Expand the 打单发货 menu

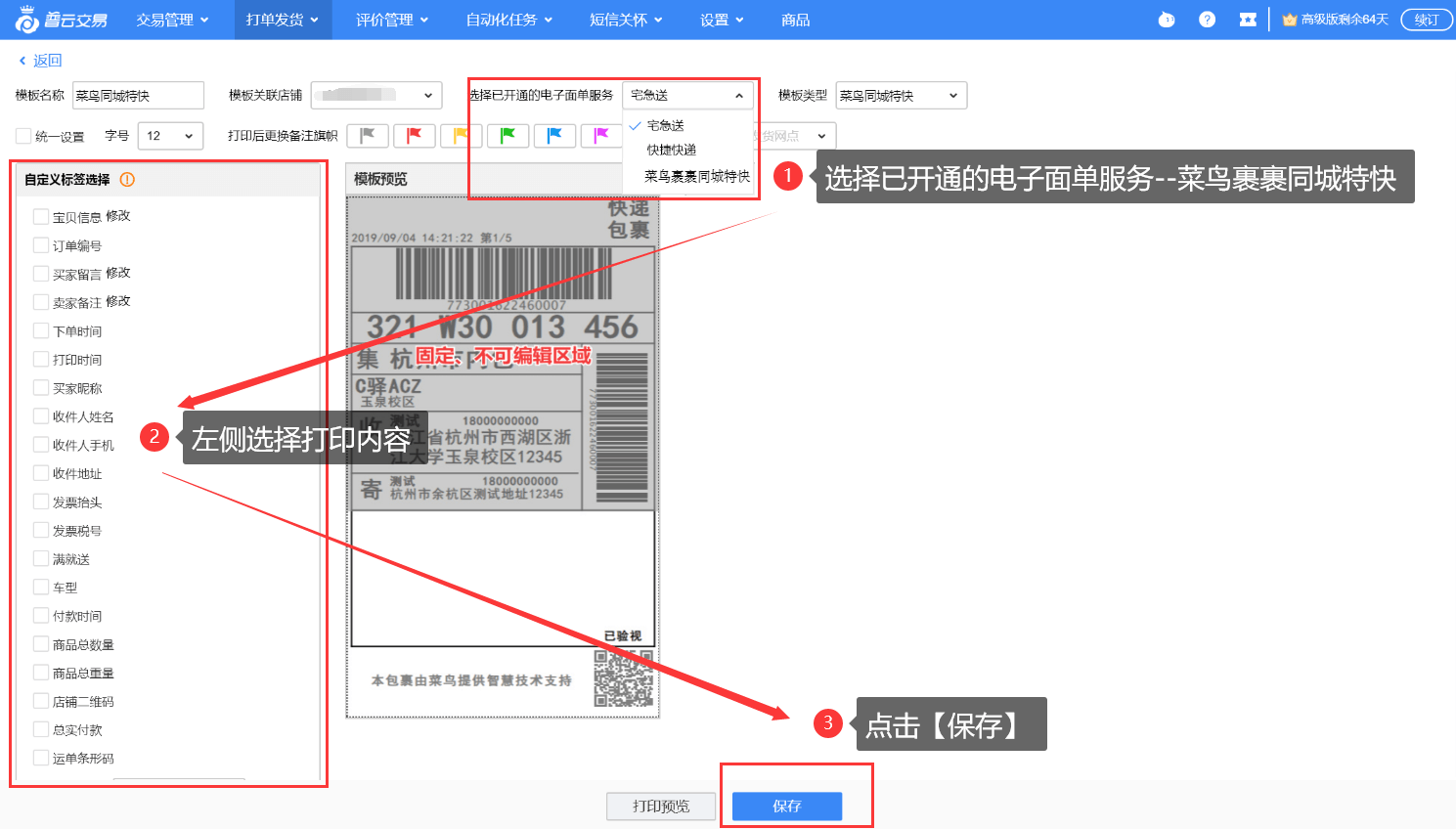pos(283,20)
